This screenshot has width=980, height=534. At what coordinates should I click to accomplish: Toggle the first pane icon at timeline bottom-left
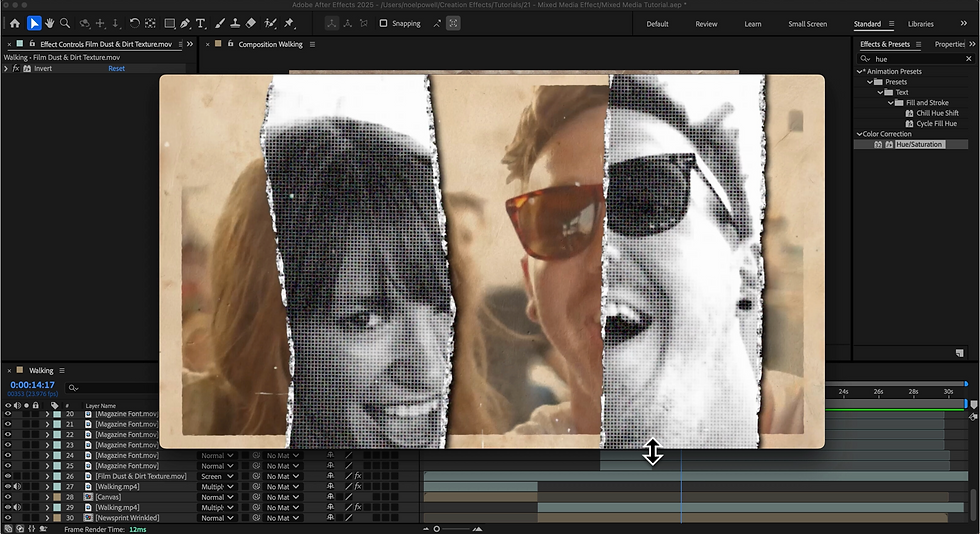[8, 529]
